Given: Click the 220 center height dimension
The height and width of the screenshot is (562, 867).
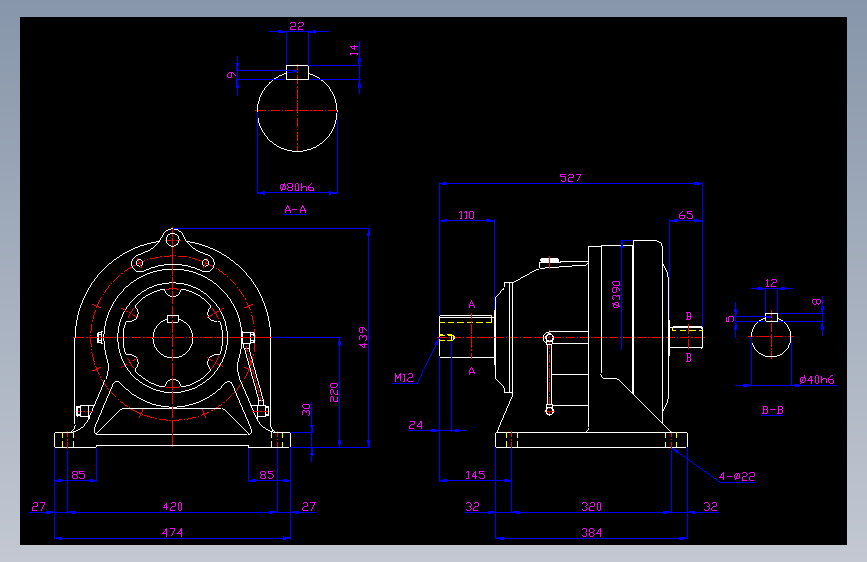Looking at the screenshot, I should pyautogui.click(x=334, y=392).
